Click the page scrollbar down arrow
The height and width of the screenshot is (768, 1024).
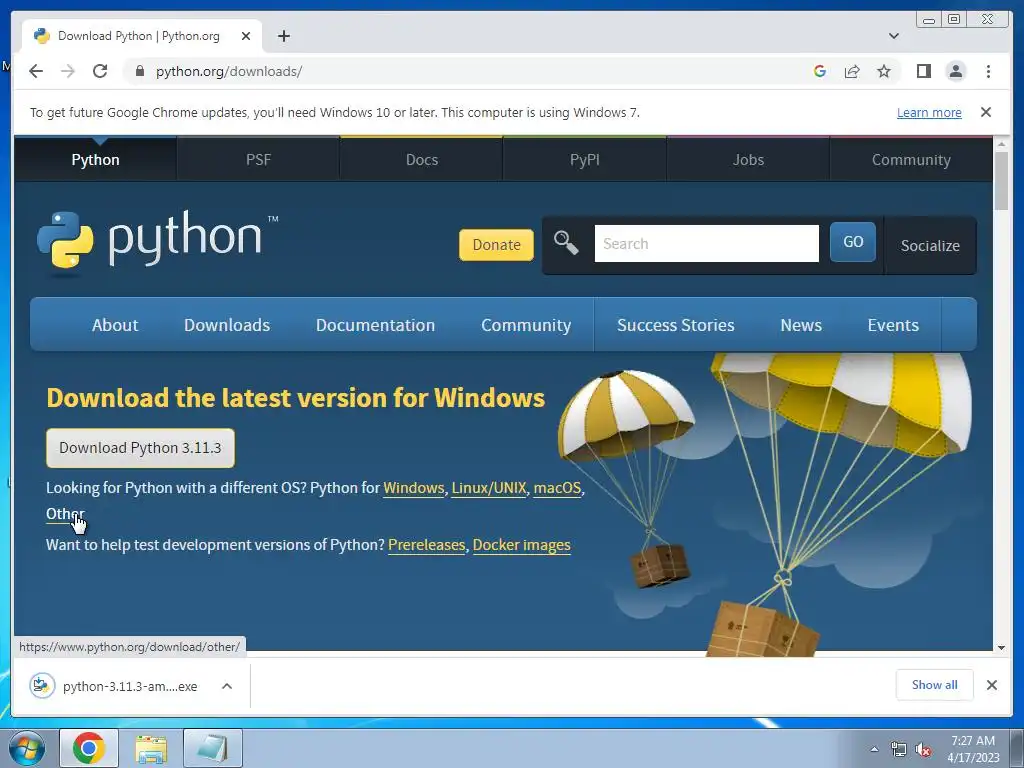[x=1001, y=648]
